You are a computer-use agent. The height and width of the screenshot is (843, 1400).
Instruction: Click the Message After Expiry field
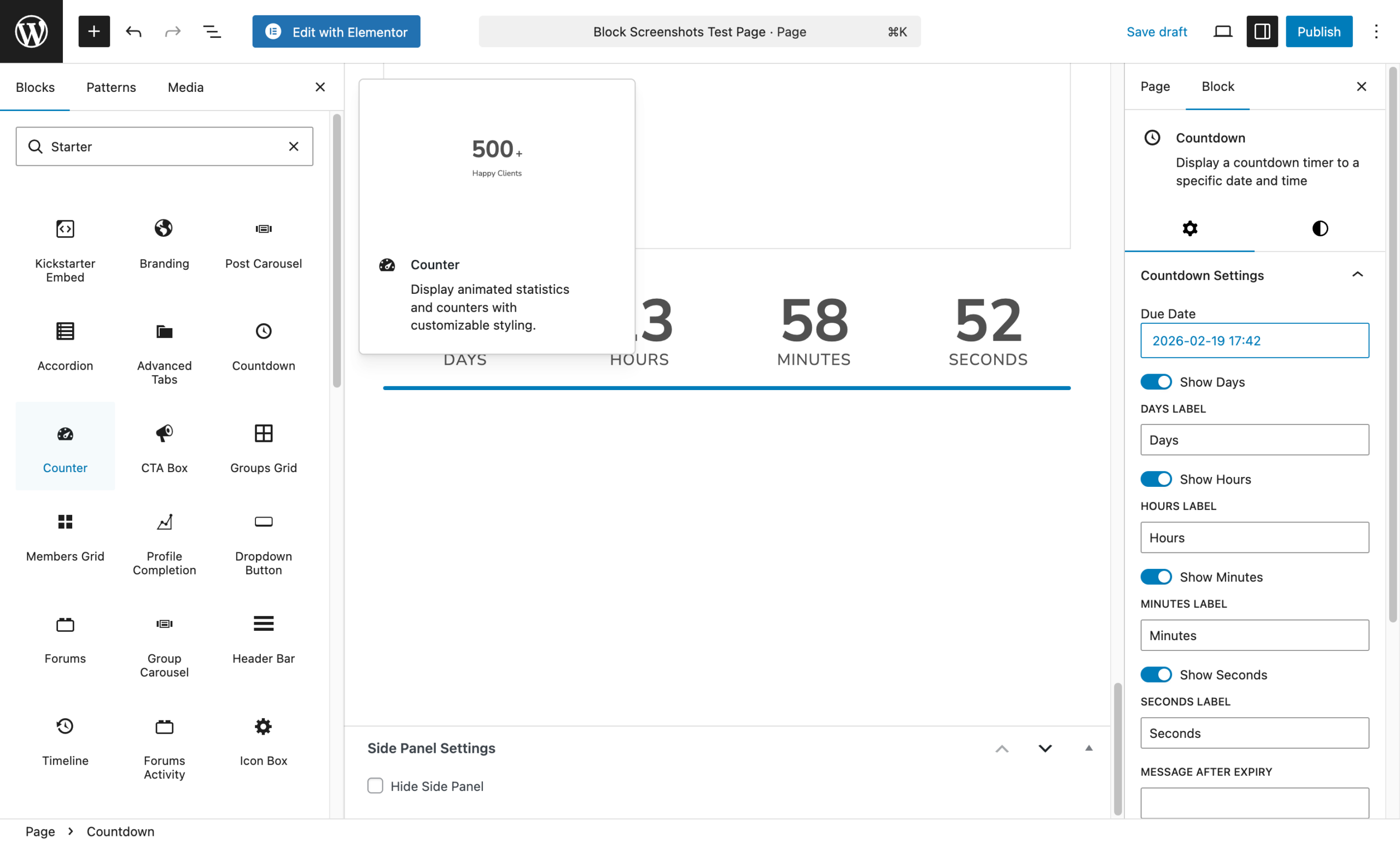1255,803
